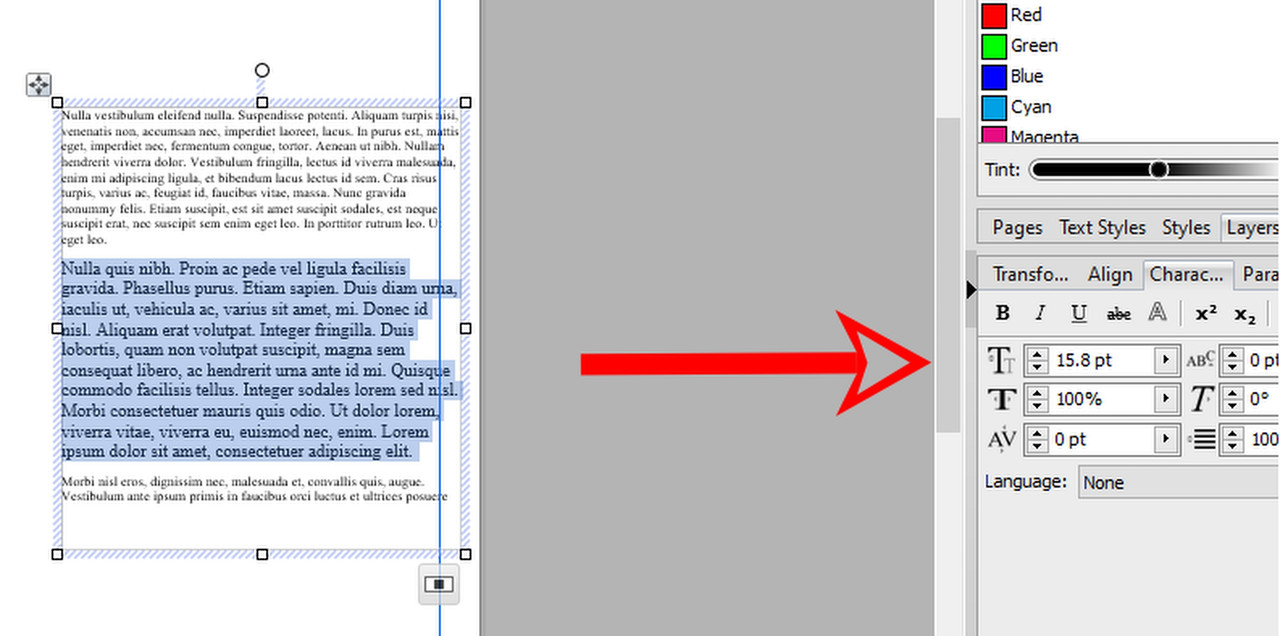Screen dimensions: 1280x636
Task: Pick the Blue color swatch
Action: [993, 77]
